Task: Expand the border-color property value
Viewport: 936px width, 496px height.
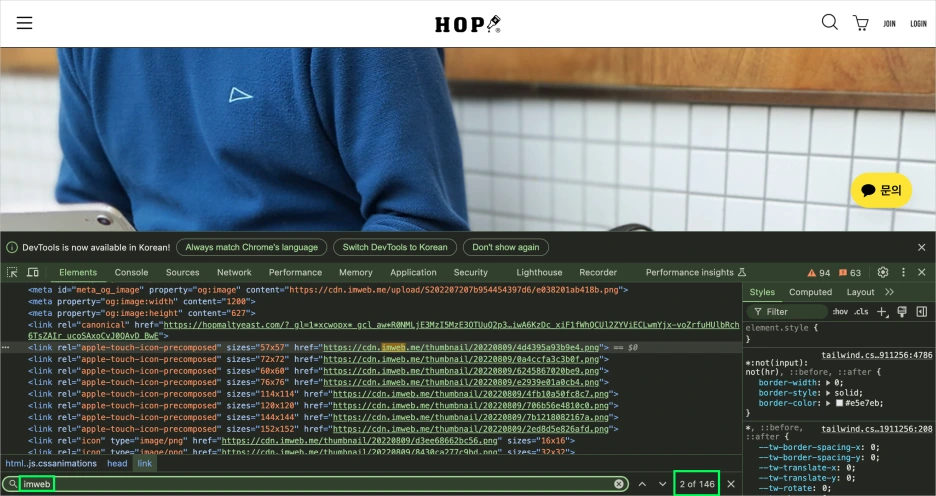Action: click(x=828, y=403)
